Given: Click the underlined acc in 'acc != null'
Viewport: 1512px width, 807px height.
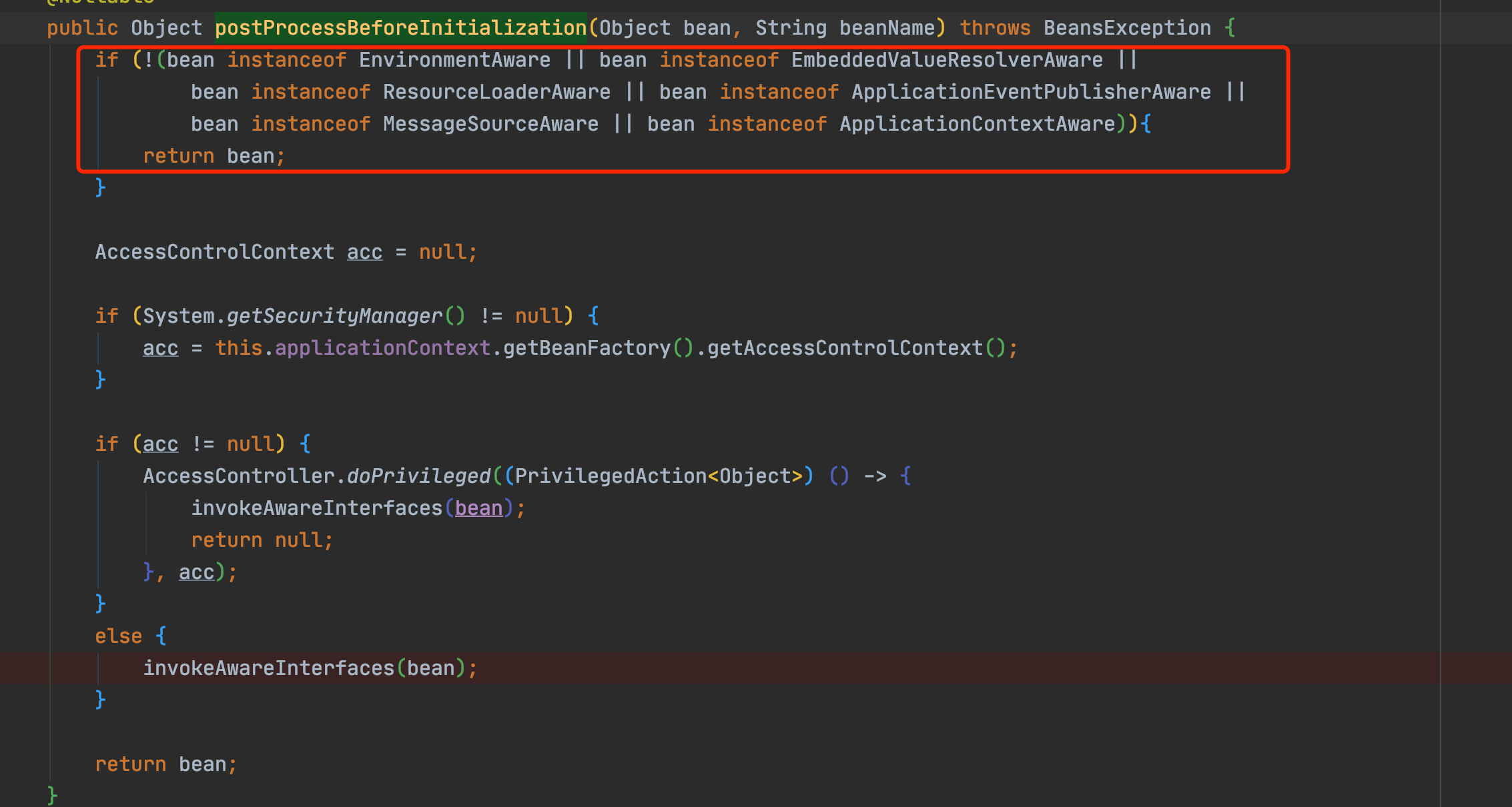Looking at the screenshot, I should coord(160,444).
